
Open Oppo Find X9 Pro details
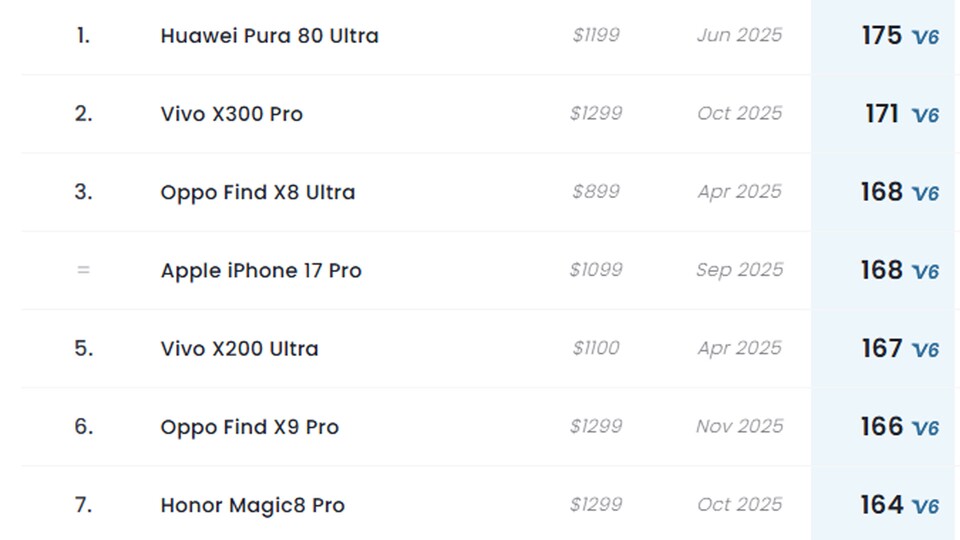pyautogui.click(x=249, y=427)
